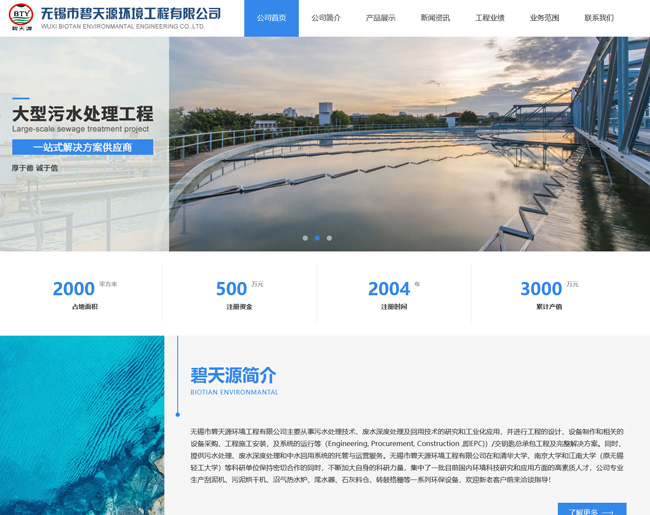The height and width of the screenshot is (515, 650).
Task: Click the 大型污水处理工程 banner heading
Action: 83,113
